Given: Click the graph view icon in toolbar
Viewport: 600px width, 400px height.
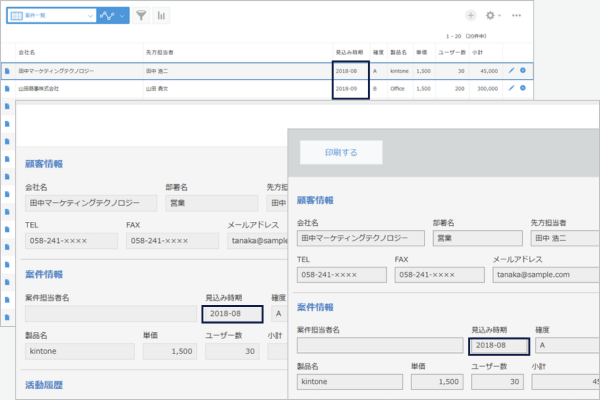Looking at the screenshot, I should [x=107, y=16].
